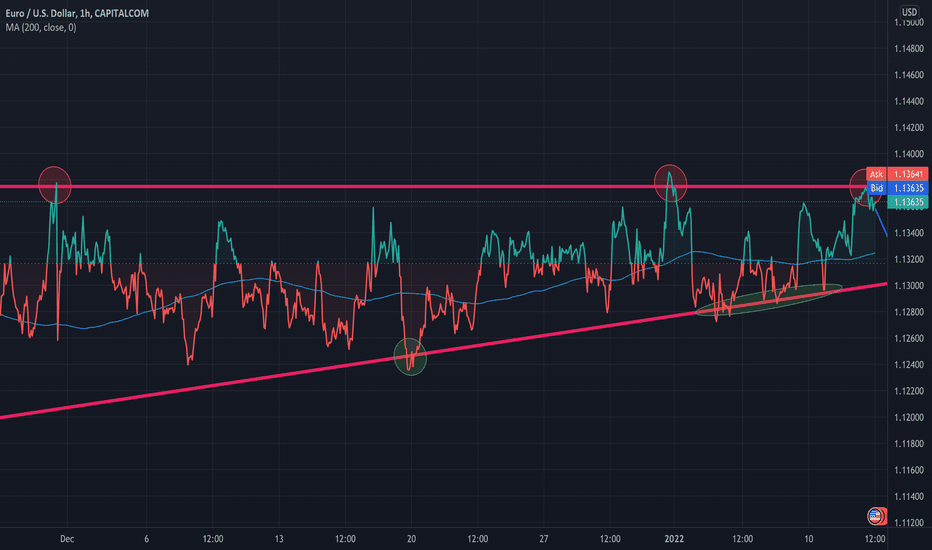Click the 1.13400 price axis label
The image size is (932, 550).
[x=909, y=233]
